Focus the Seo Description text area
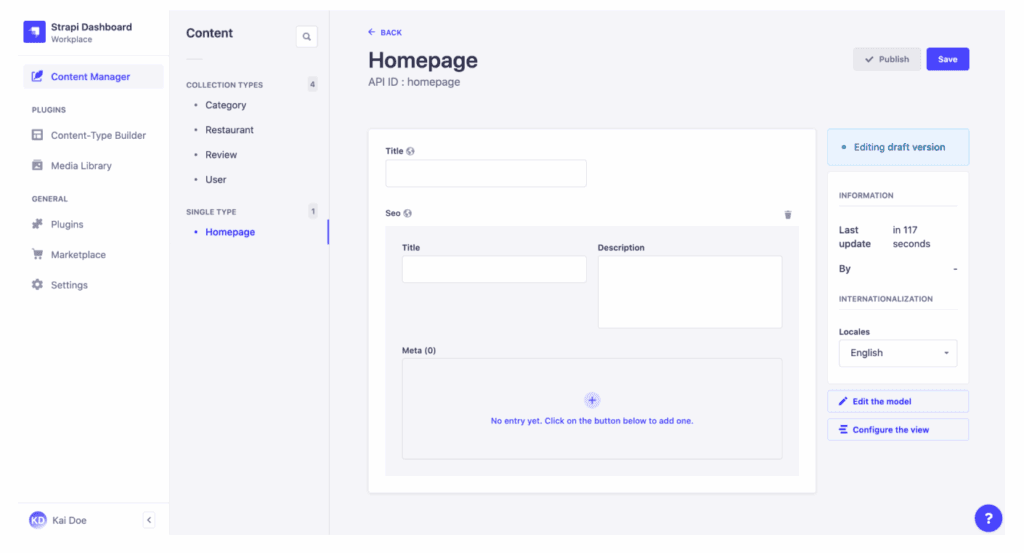Viewport: 1024px width, 553px height. (689, 291)
